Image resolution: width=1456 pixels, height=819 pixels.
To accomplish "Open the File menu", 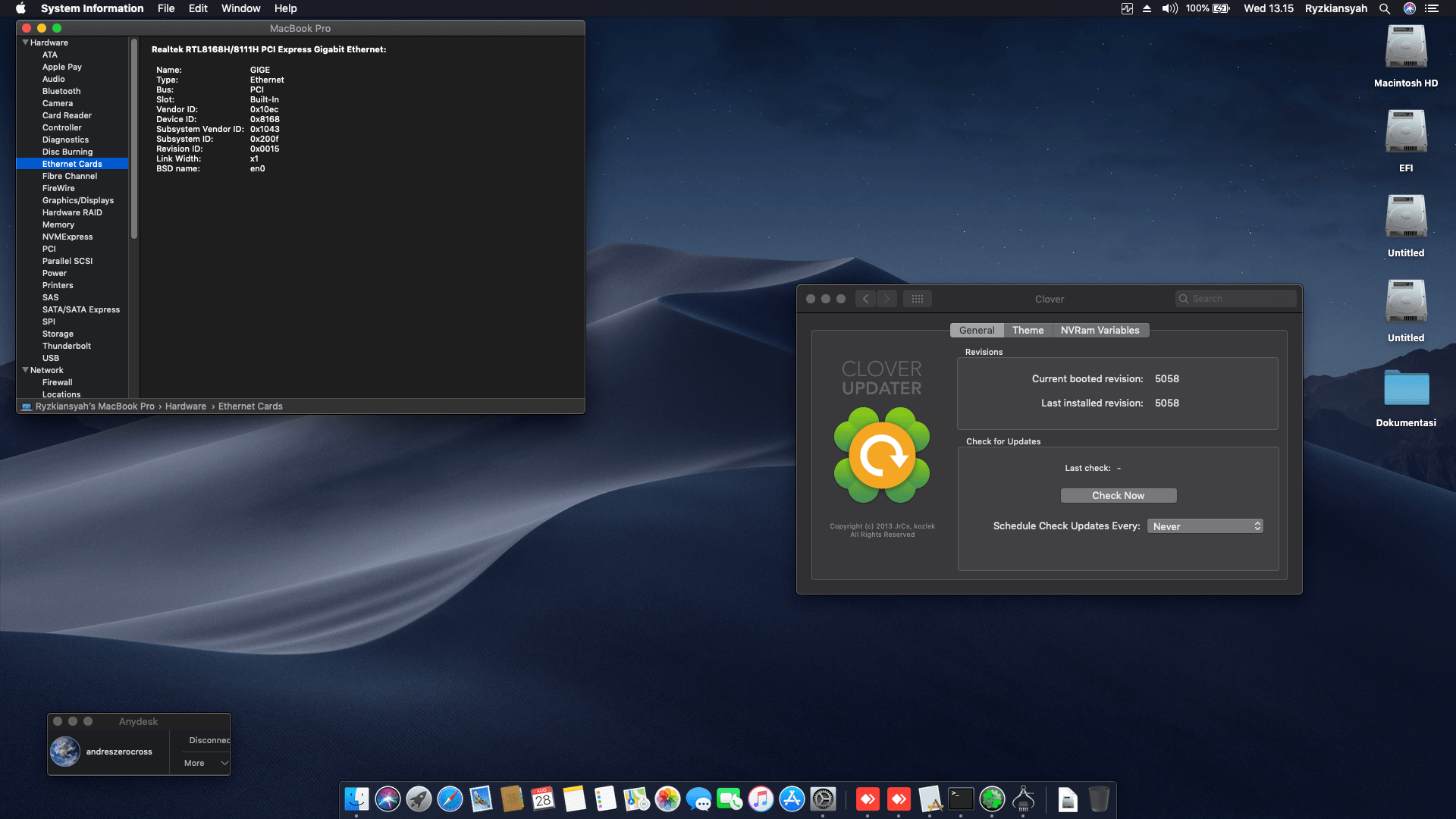I will coord(166,8).
